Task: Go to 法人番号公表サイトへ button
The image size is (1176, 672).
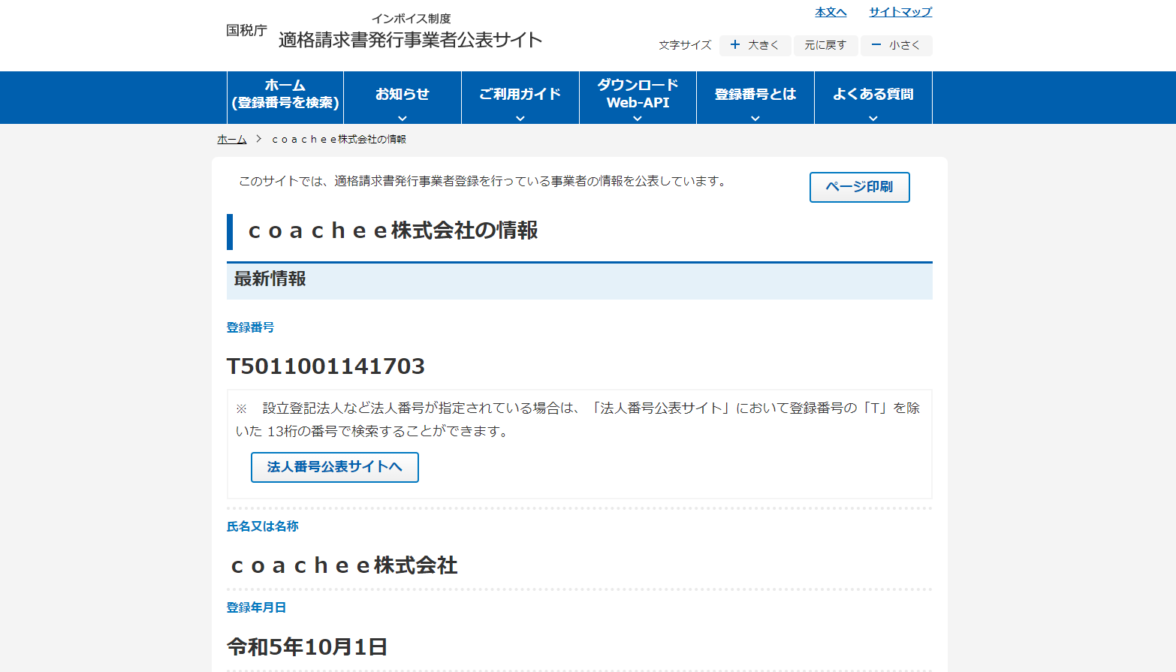Action: (334, 467)
